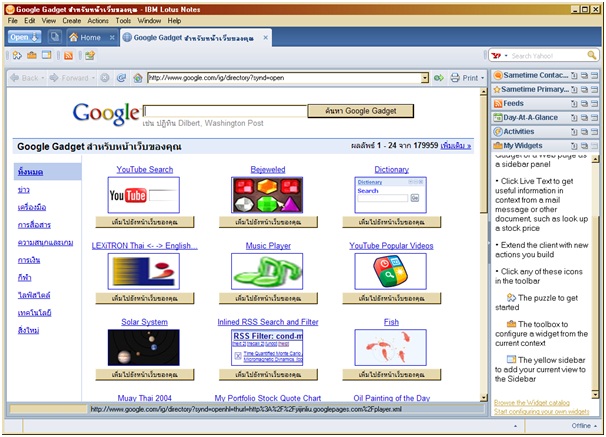Stop page loading with the stop icon
Viewport: 606px width, 437px height.
105,78
